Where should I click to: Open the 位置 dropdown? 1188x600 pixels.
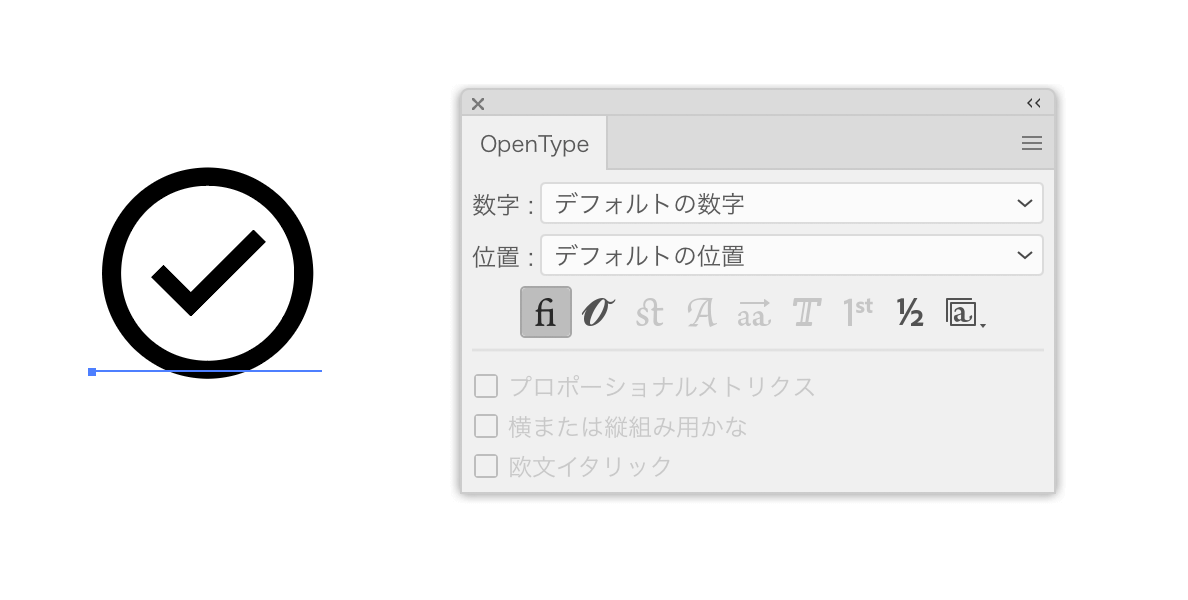[x=792, y=255]
